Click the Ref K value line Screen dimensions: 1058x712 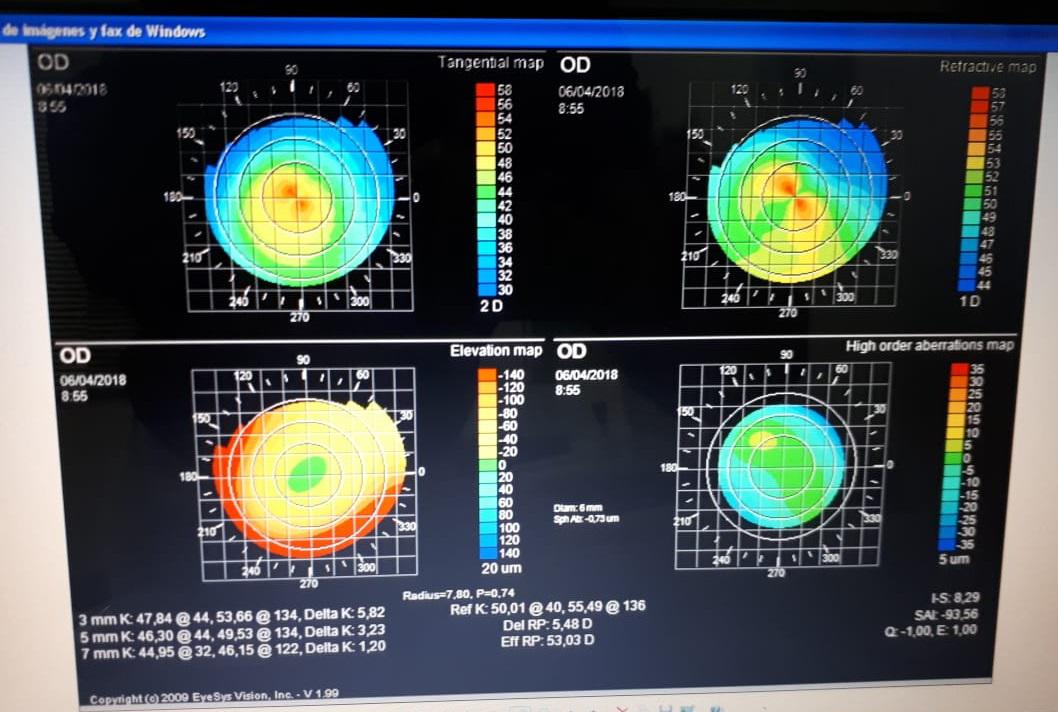[548, 609]
